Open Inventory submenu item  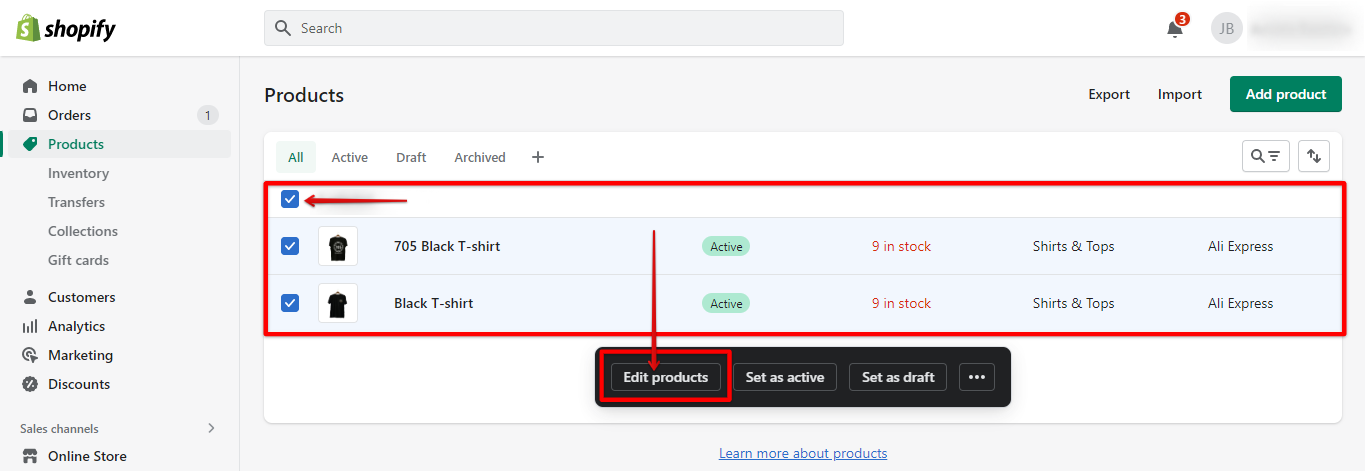click(78, 173)
